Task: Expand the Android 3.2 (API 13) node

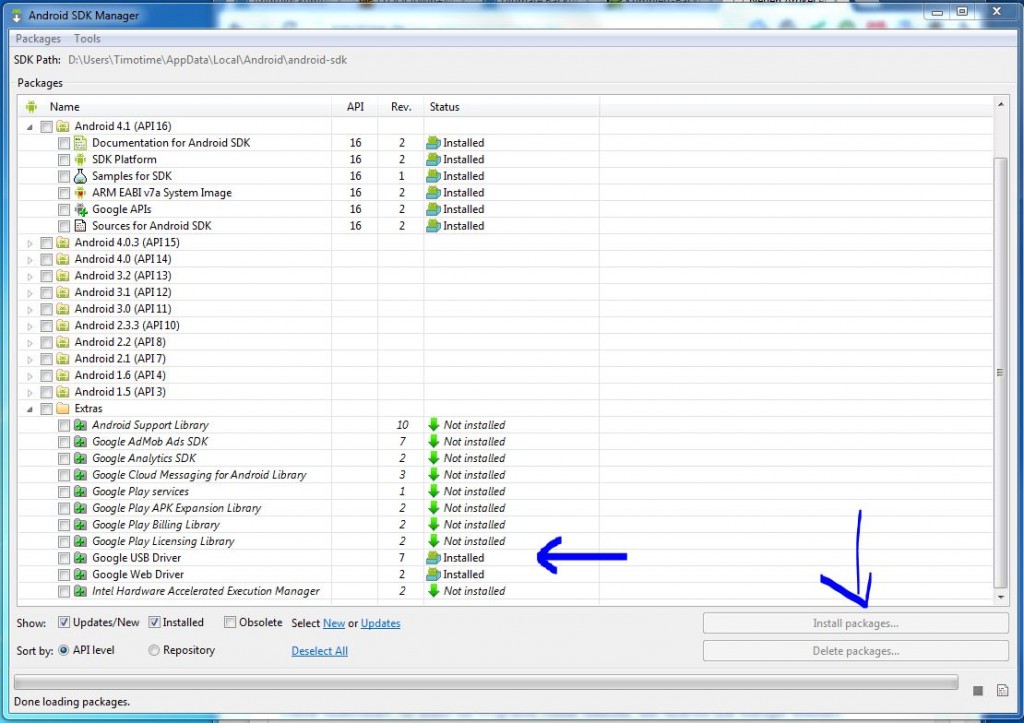Action: 29,276
